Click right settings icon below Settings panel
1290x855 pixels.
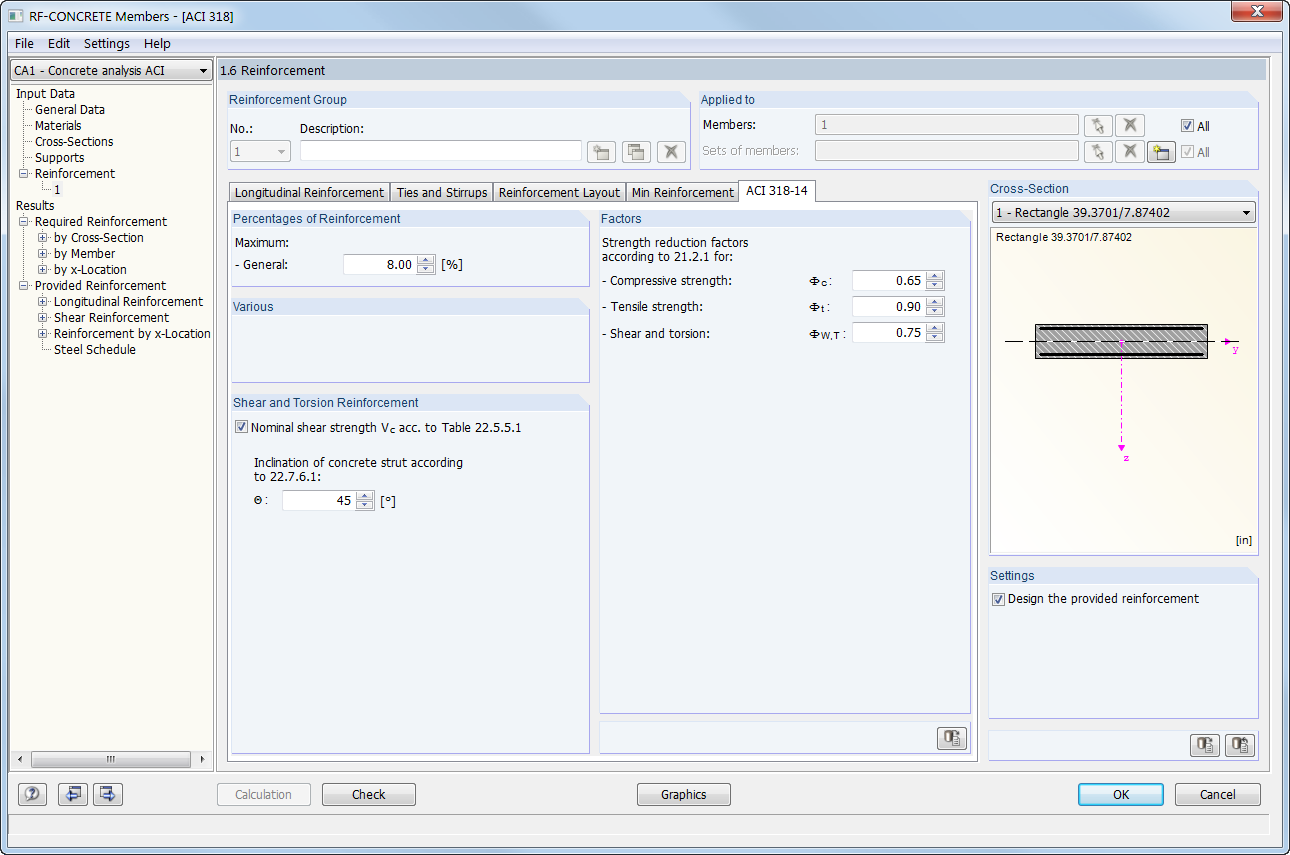coord(1240,745)
